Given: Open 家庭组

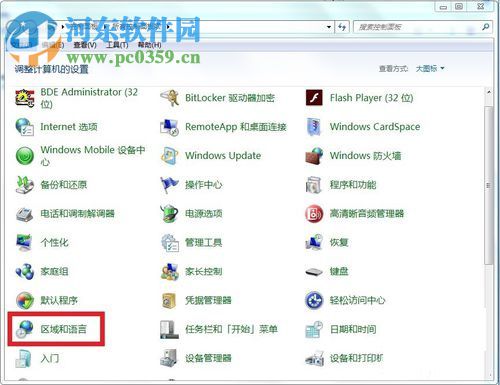Looking at the screenshot, I should coord(42,271).
